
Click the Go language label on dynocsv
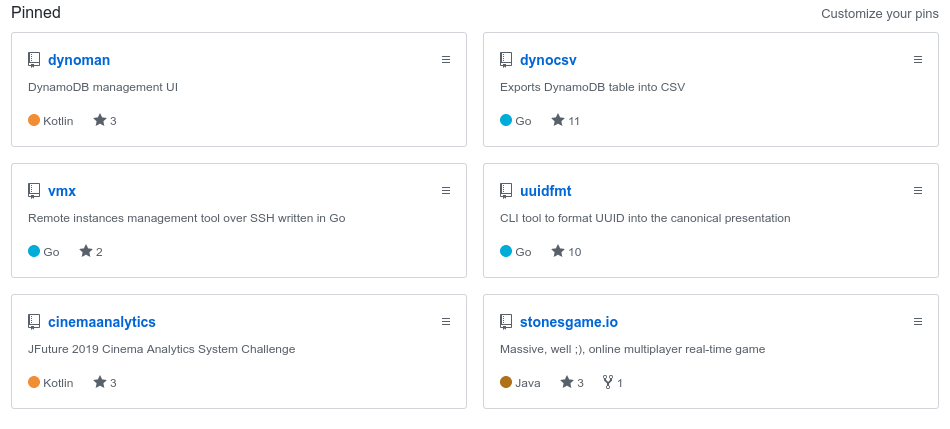[523, 121]
